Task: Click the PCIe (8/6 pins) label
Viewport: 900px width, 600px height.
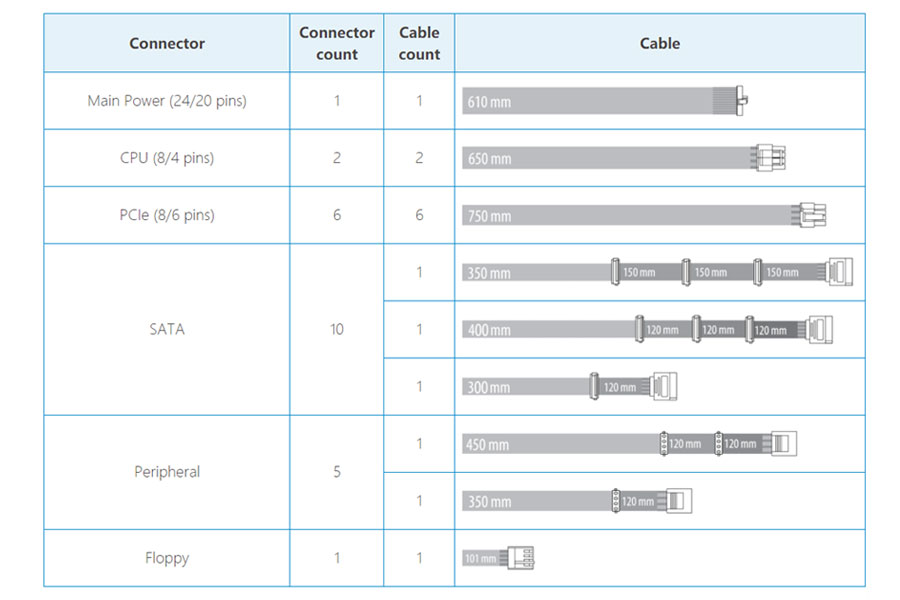Action: click(167, 215)
